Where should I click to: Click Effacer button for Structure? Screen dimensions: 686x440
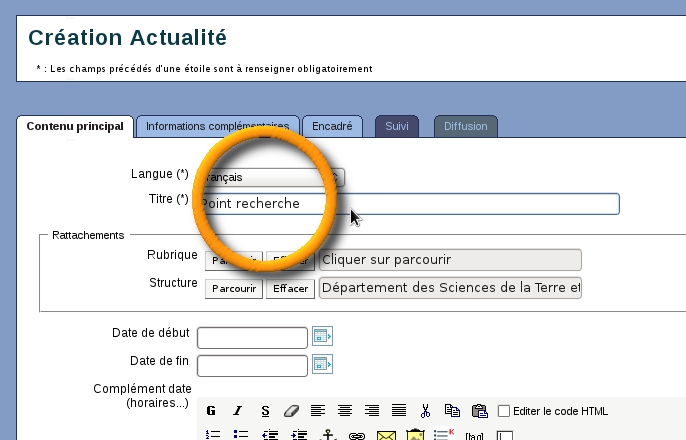point(290,289)
